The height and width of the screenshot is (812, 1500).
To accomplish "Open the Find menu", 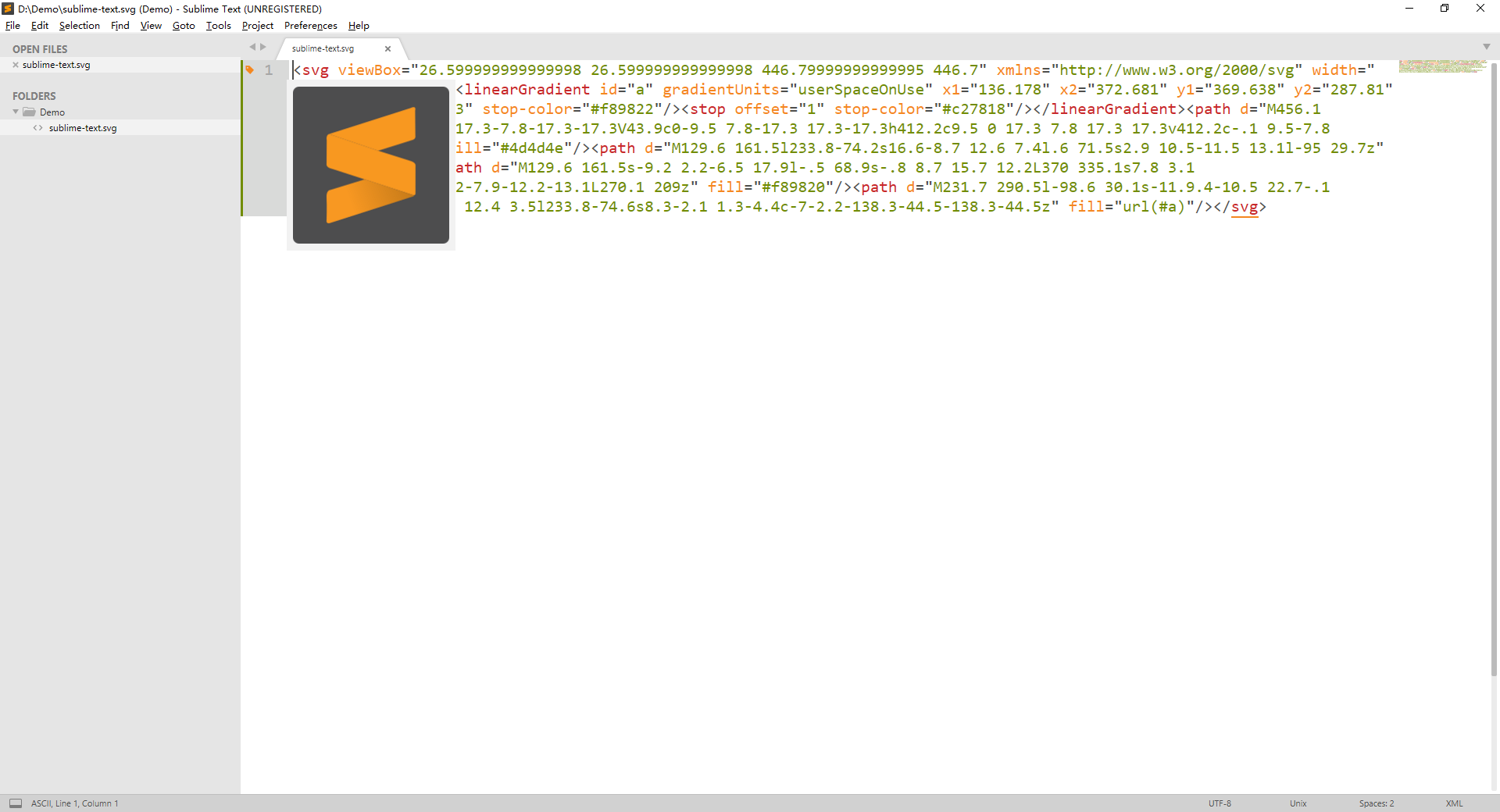I will [120, 26].
